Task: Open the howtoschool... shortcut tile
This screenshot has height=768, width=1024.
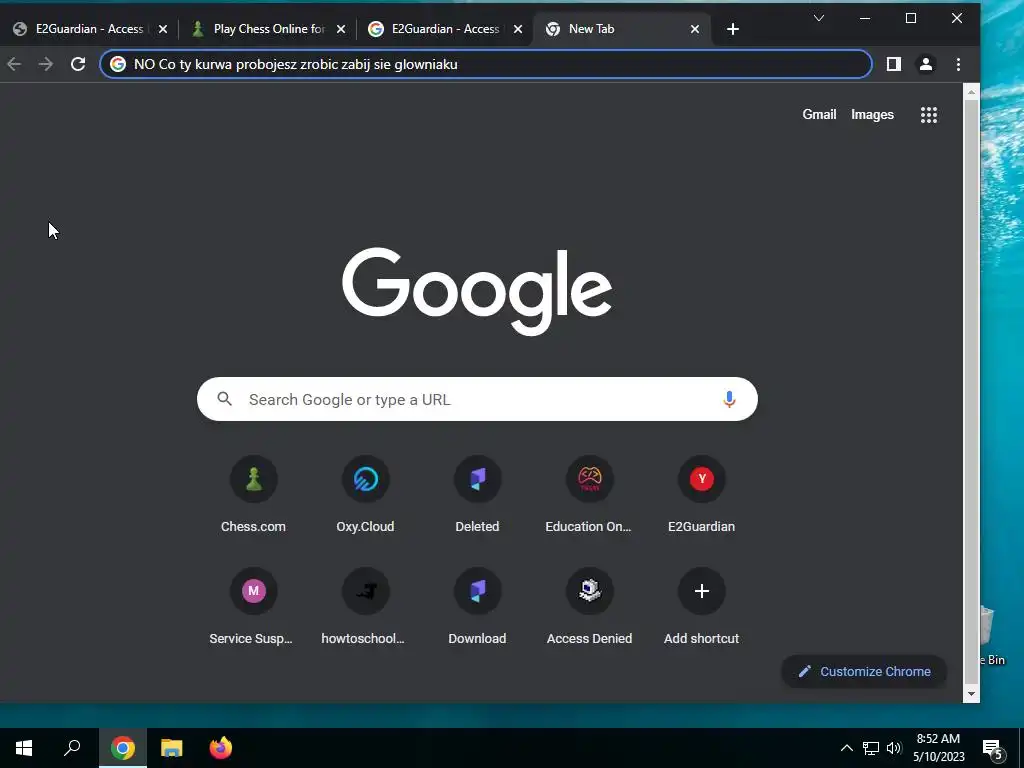Action: click(365, 607)
